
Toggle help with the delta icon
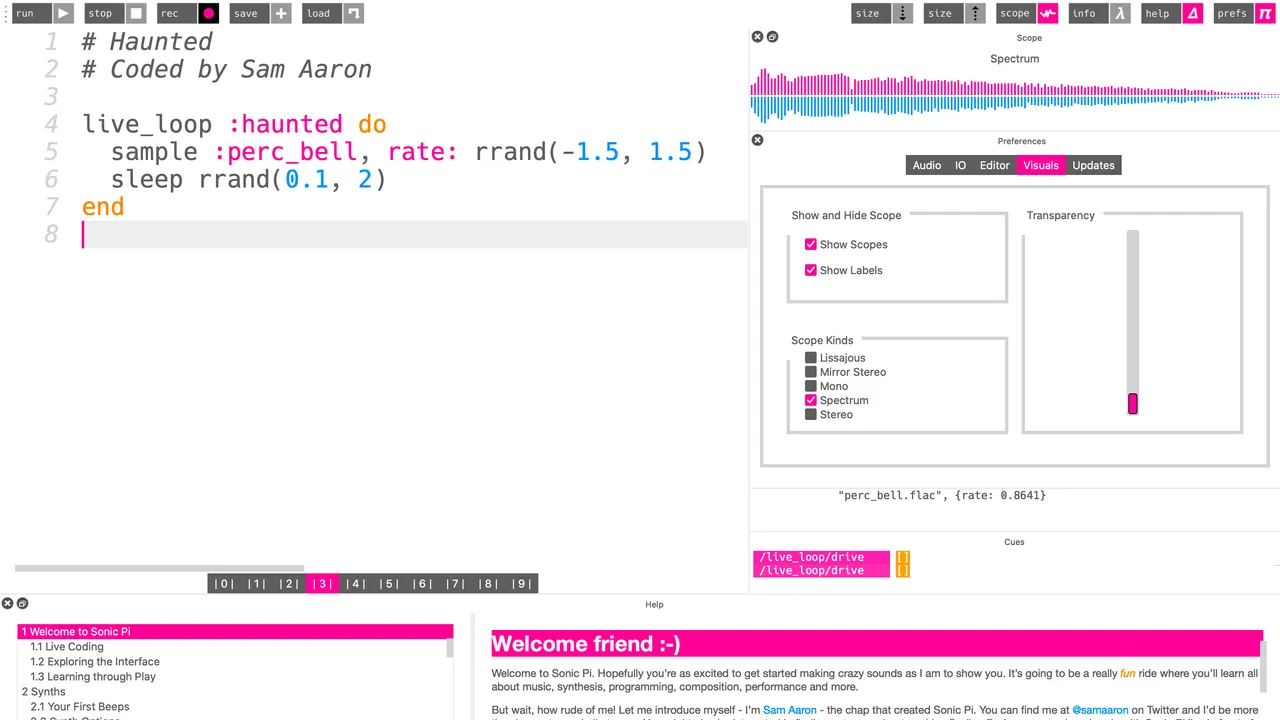coord(1192,13)
